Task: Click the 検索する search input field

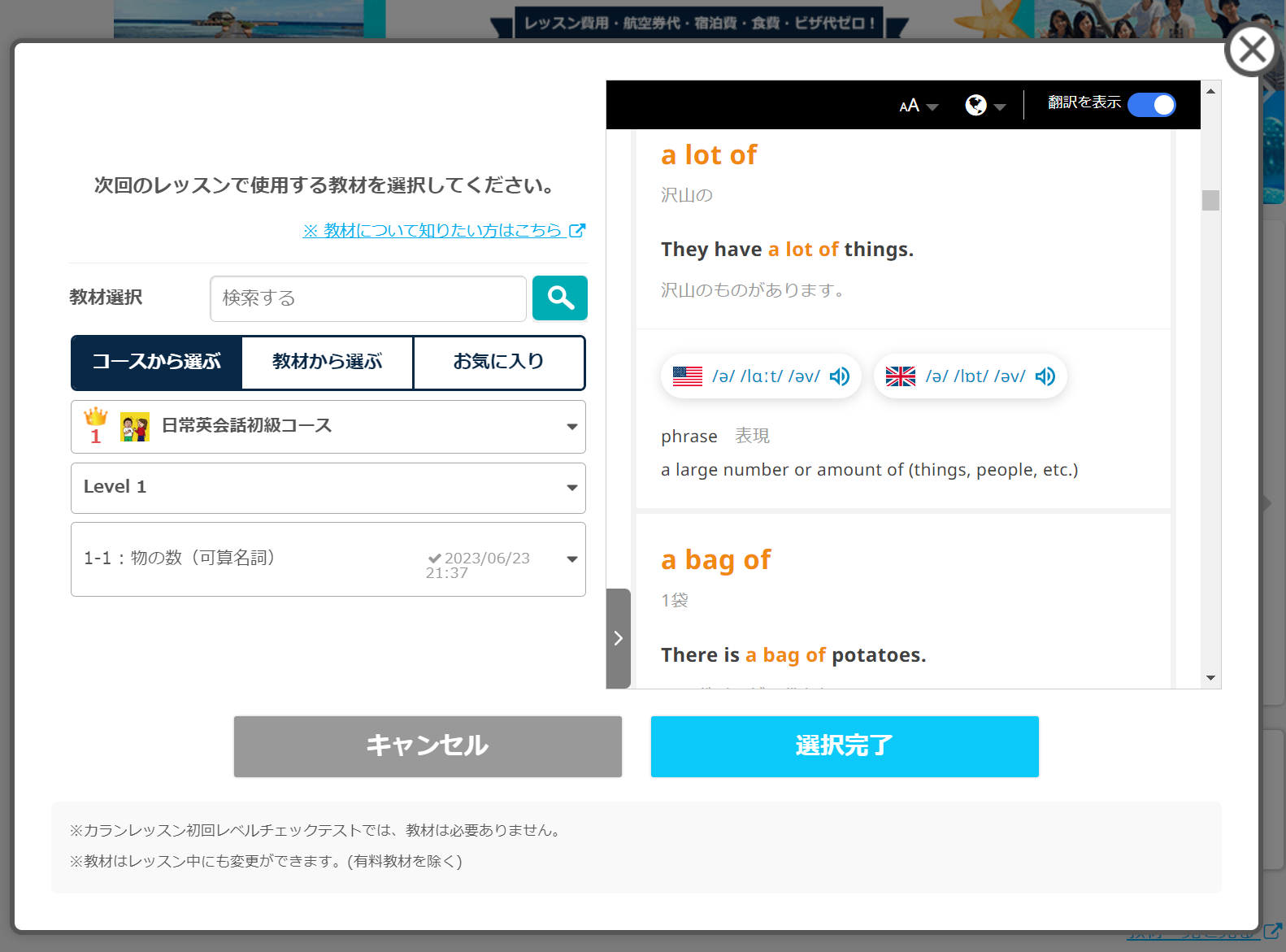Action: pos(367,298)
